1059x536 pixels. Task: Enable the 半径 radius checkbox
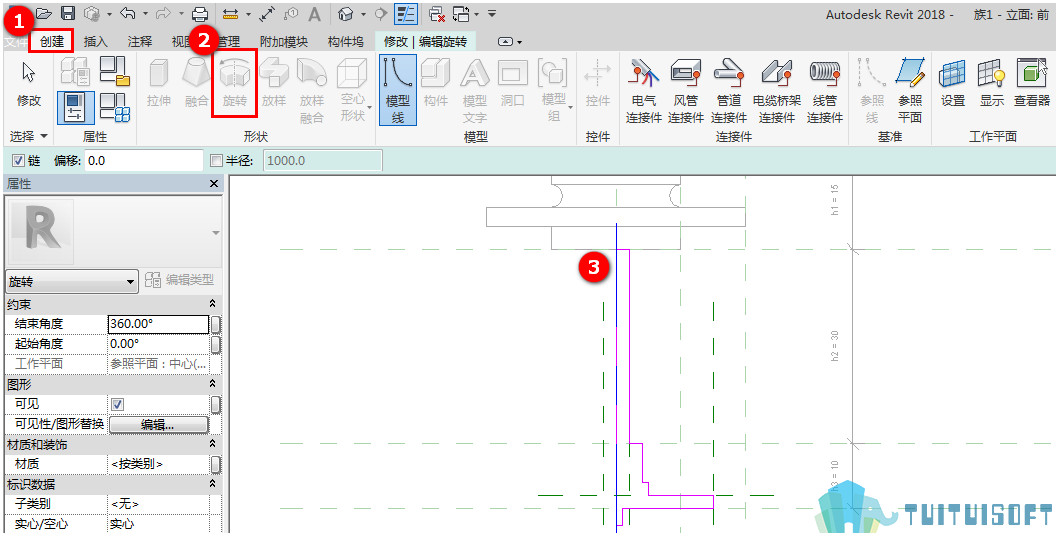click(x=216, y=161)
